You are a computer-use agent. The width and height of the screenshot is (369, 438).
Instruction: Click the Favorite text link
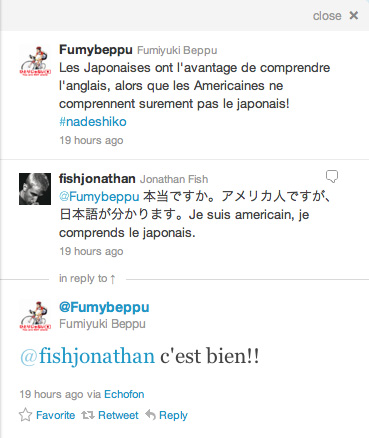point(55,415)
